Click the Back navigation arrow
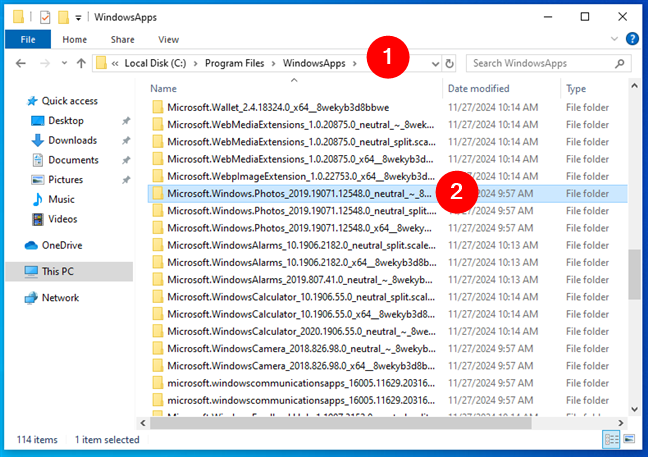The height and width of the screenshot is (457, 648). 21,63
